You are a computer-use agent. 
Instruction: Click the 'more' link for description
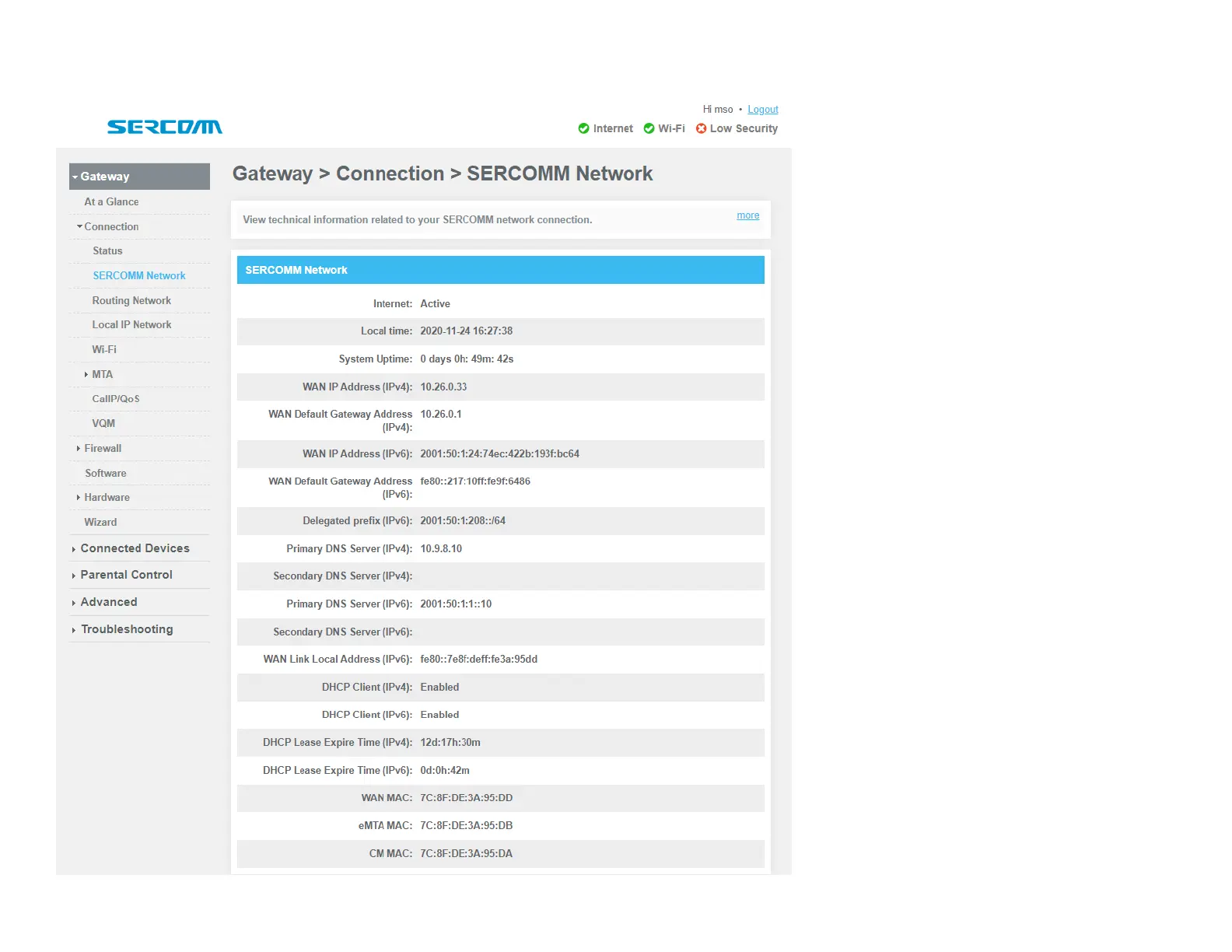pyautogui.click(x=748, y=215)
